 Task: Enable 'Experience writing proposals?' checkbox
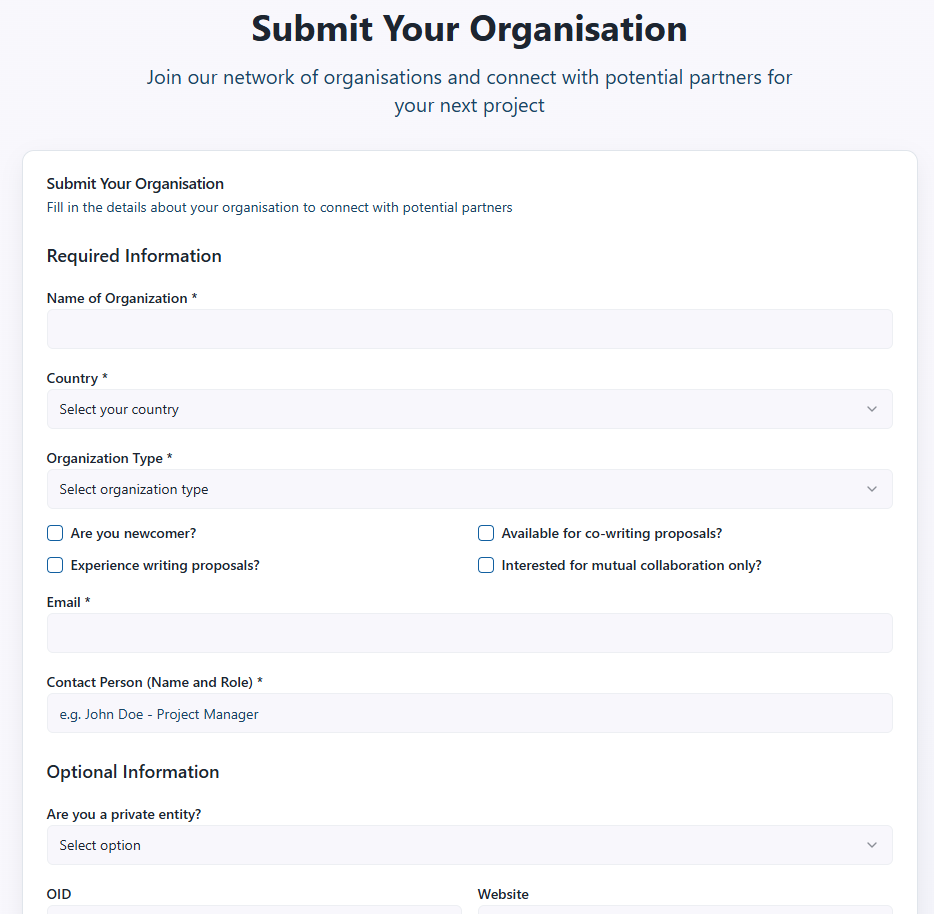55,565
